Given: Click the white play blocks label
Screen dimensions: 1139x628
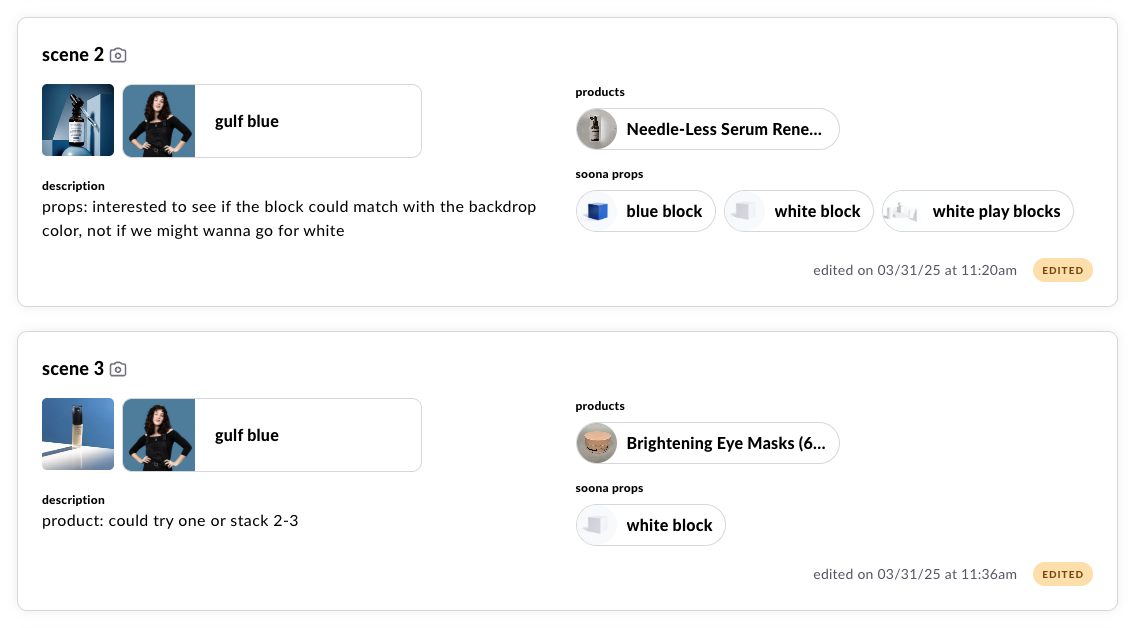Looking at the screenshot, I should [x=996, y=211].
